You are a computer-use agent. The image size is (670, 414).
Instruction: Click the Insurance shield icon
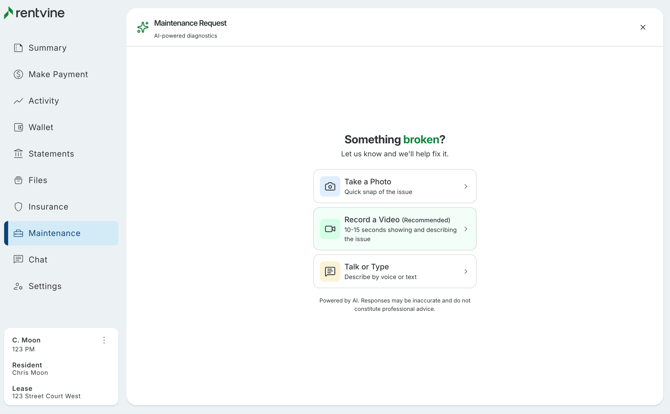coord(18,207)
